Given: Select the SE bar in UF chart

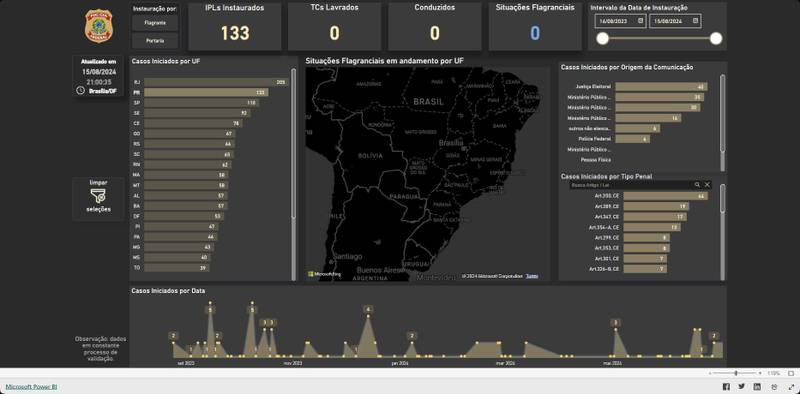Looking at the screenshot, I should (x=197, y=113).
